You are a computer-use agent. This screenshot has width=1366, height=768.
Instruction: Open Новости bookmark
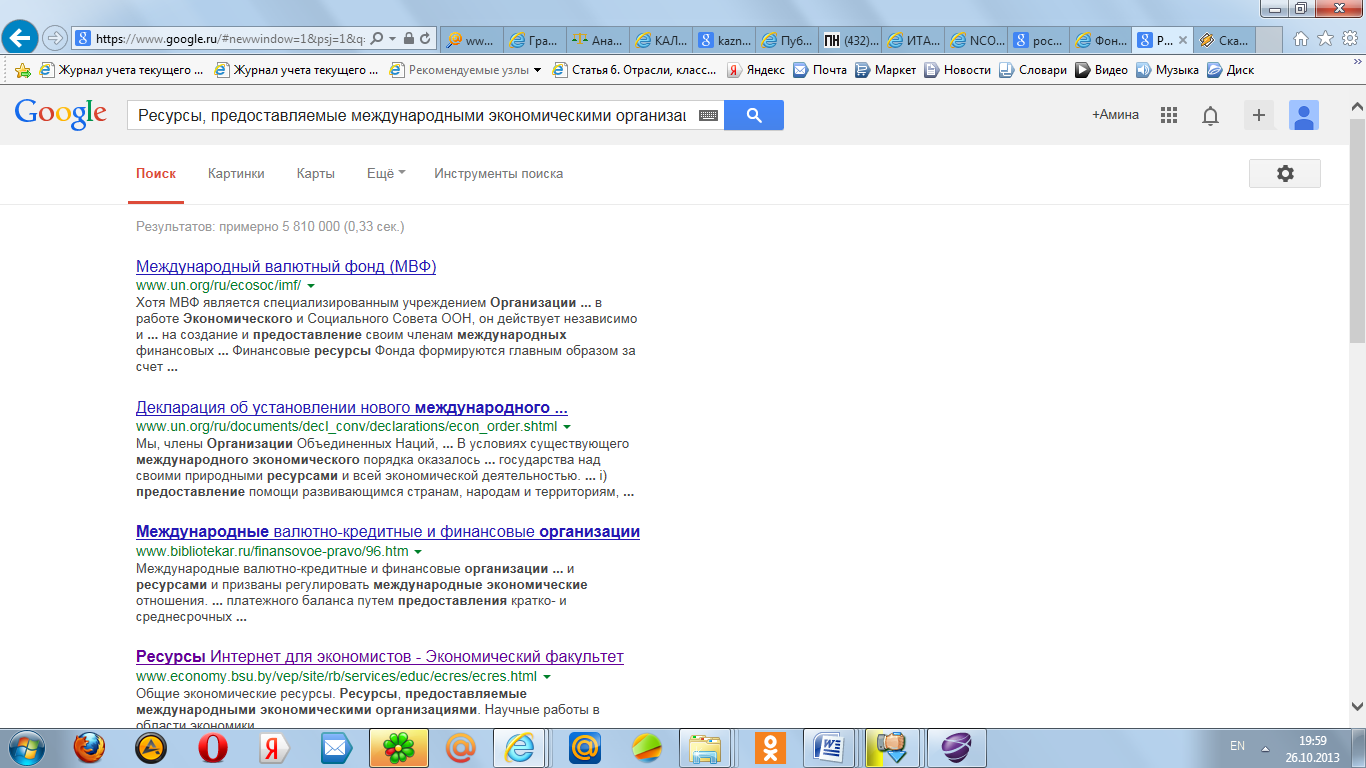pyautogui.click(x=958, y=70)
